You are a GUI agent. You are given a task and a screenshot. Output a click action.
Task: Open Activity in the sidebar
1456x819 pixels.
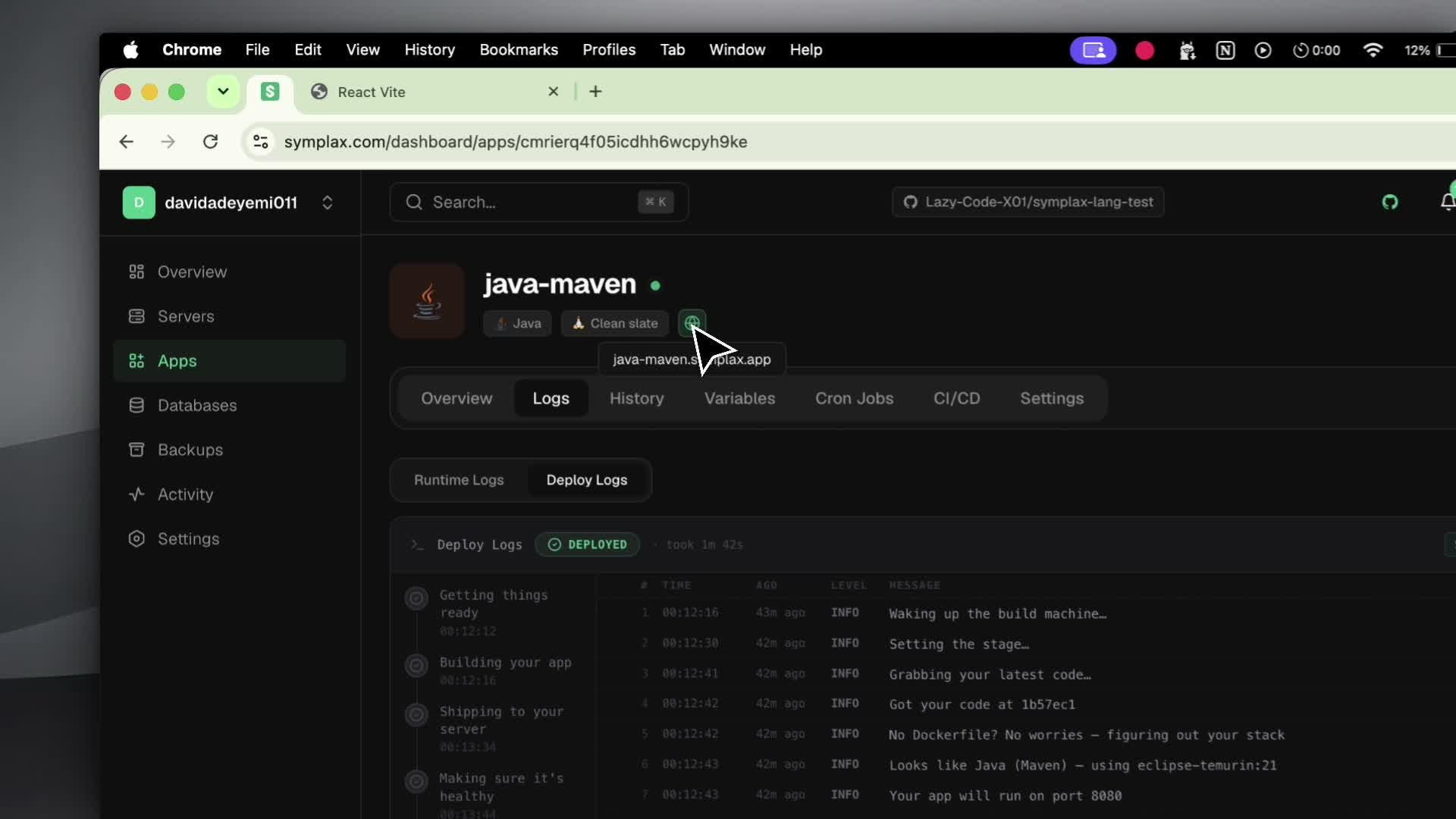230,494
